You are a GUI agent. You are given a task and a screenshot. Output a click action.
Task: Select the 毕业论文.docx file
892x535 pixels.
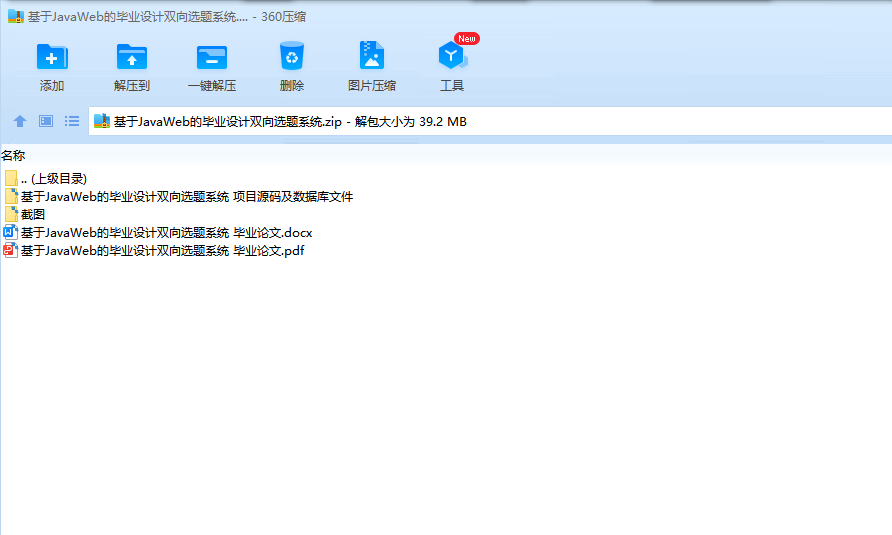point(158,233)
